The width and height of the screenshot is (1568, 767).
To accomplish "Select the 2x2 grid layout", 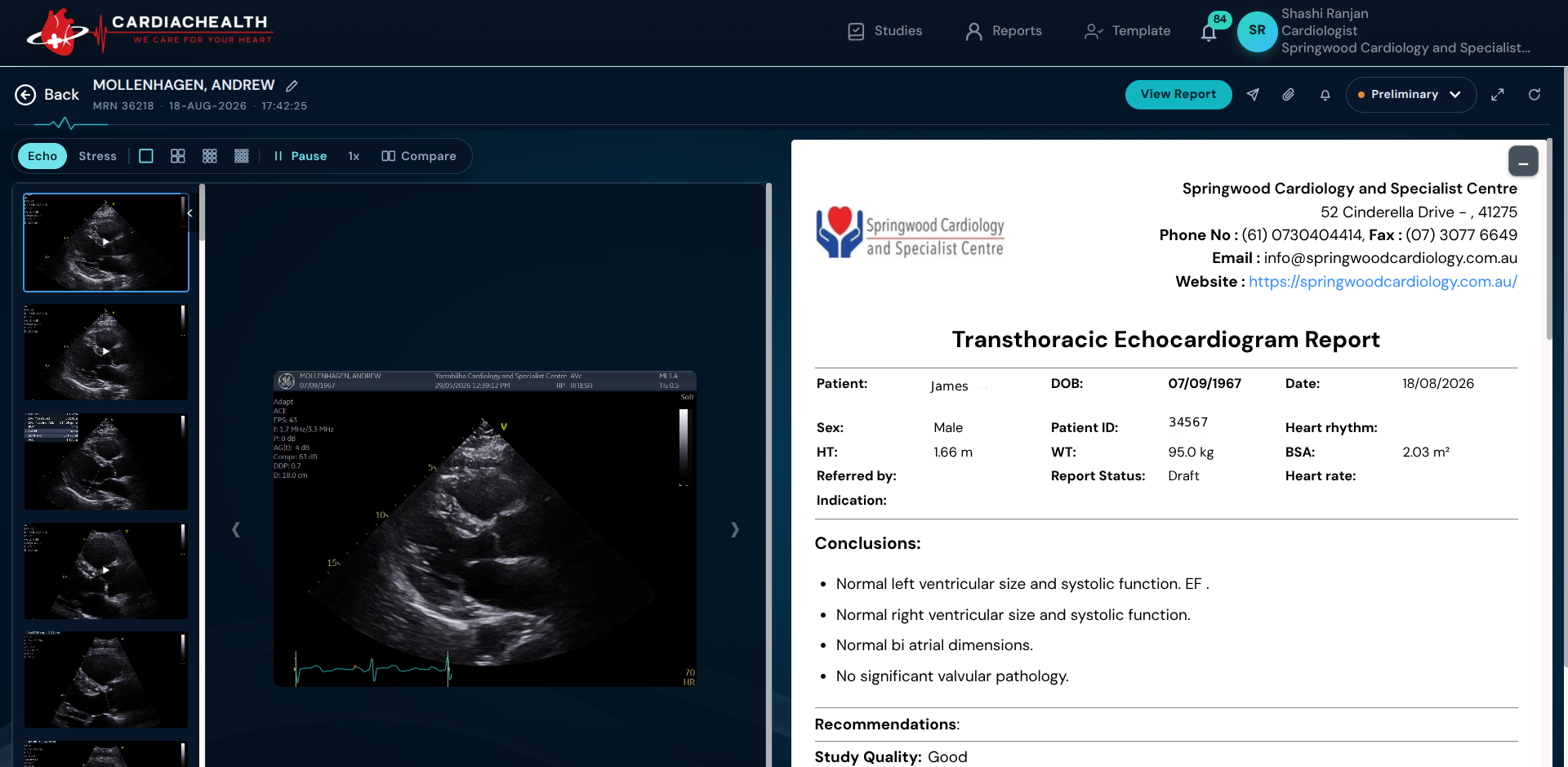I will coord(178,156).
